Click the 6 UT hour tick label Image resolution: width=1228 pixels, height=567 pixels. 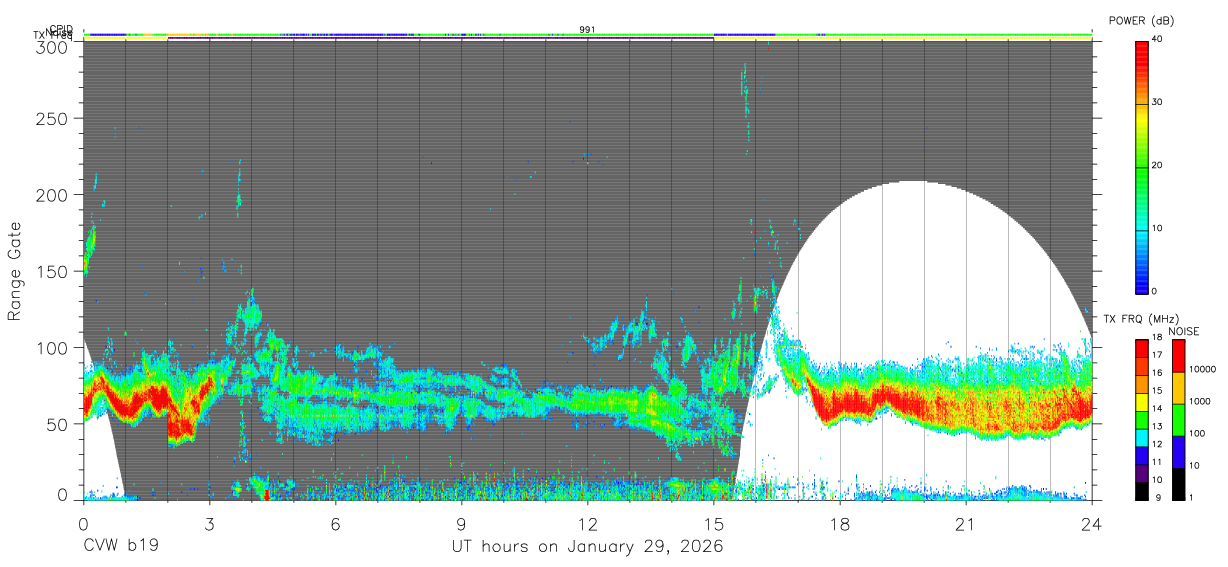[335, 523]
